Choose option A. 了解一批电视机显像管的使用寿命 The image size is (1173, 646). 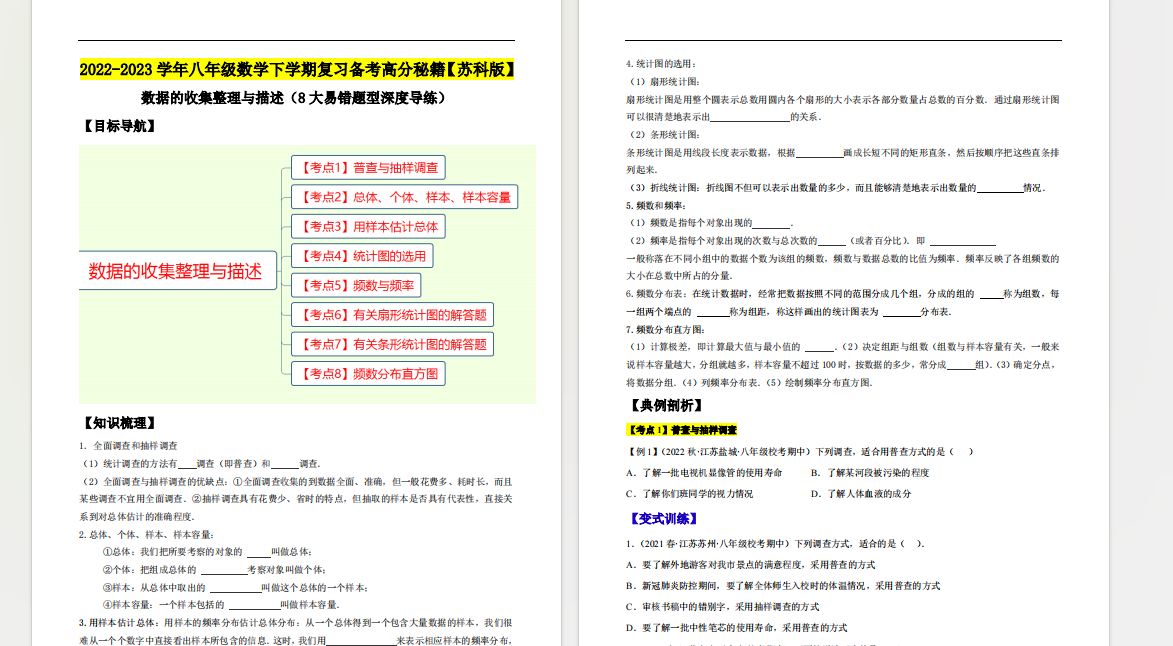click(x=705, y=473)
